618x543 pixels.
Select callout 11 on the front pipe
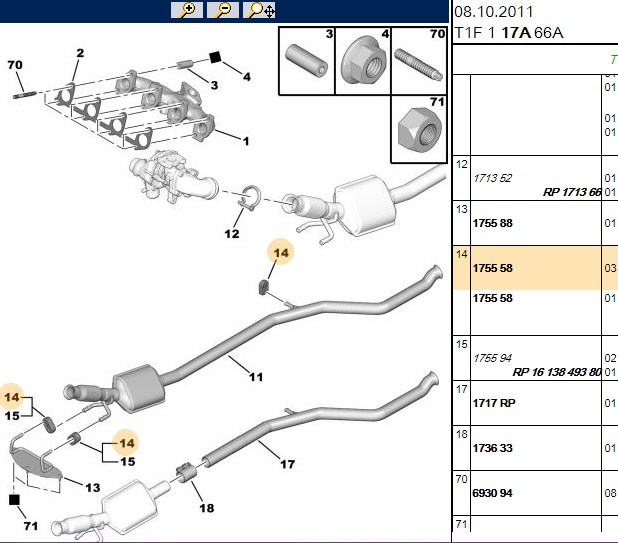pyautogui.click(x=256, y=377)
